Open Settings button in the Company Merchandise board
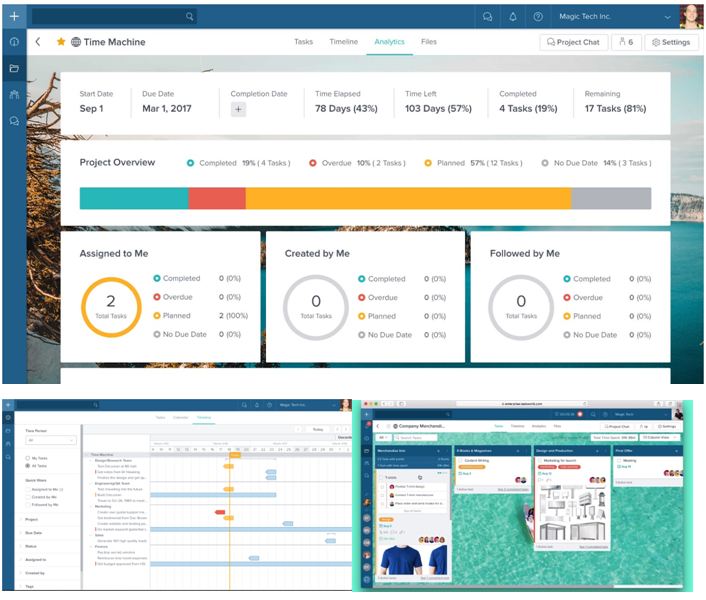Screen dimensions: 706x600 pyautogui.click(x=667, y=426)
